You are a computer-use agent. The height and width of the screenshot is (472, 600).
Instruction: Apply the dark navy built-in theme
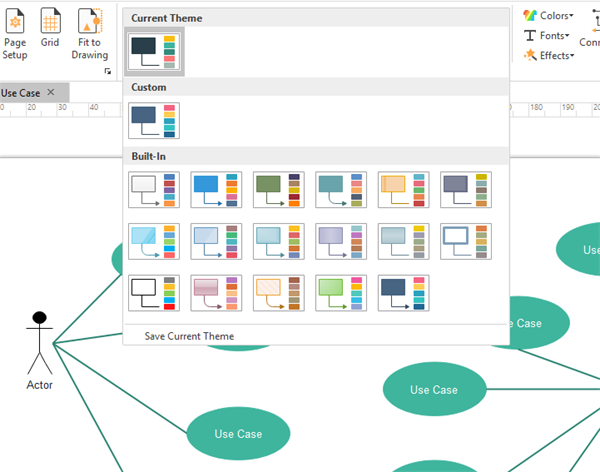coord(403,293)
